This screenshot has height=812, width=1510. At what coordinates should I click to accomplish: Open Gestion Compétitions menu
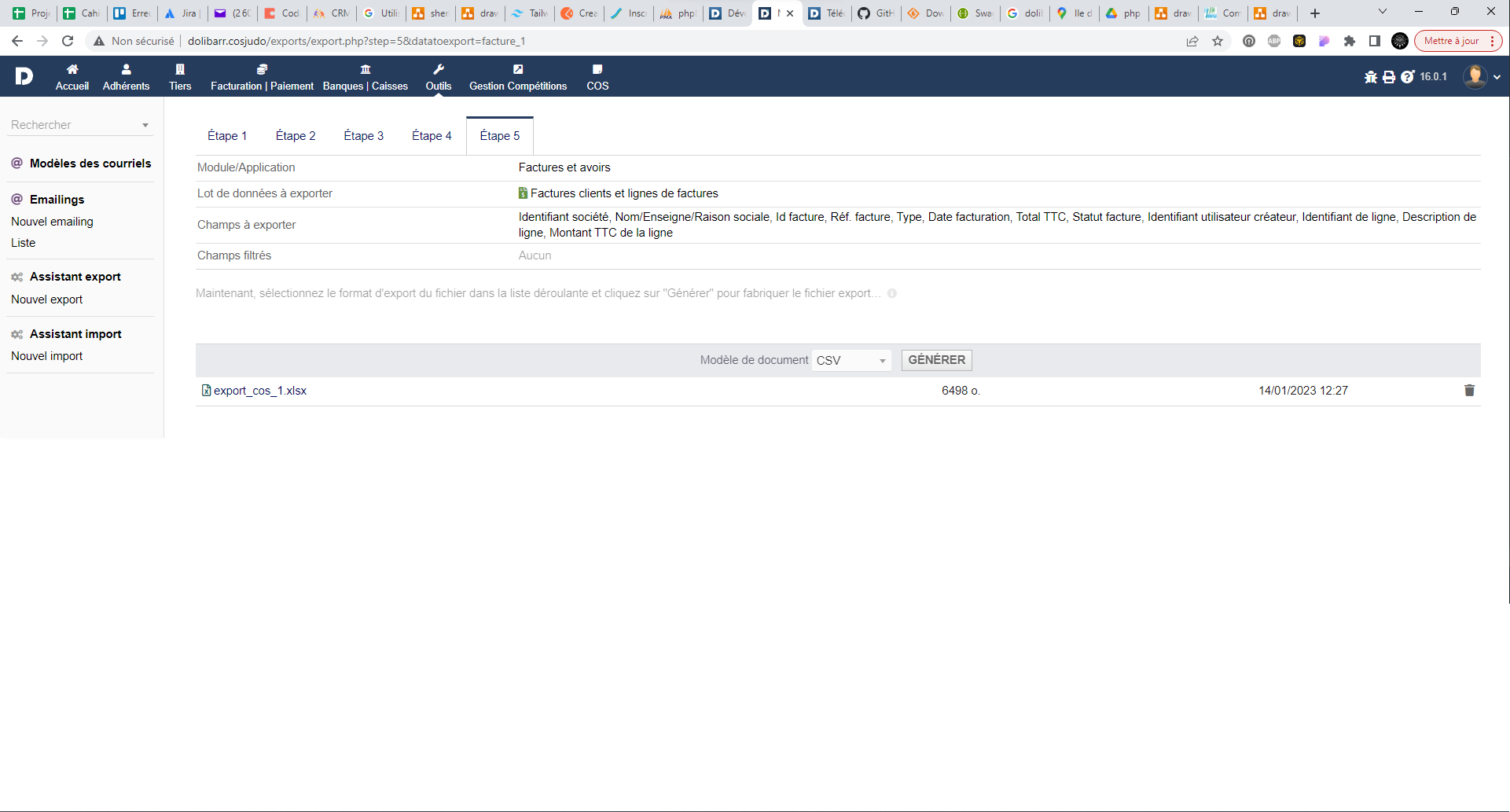[518, 77]
